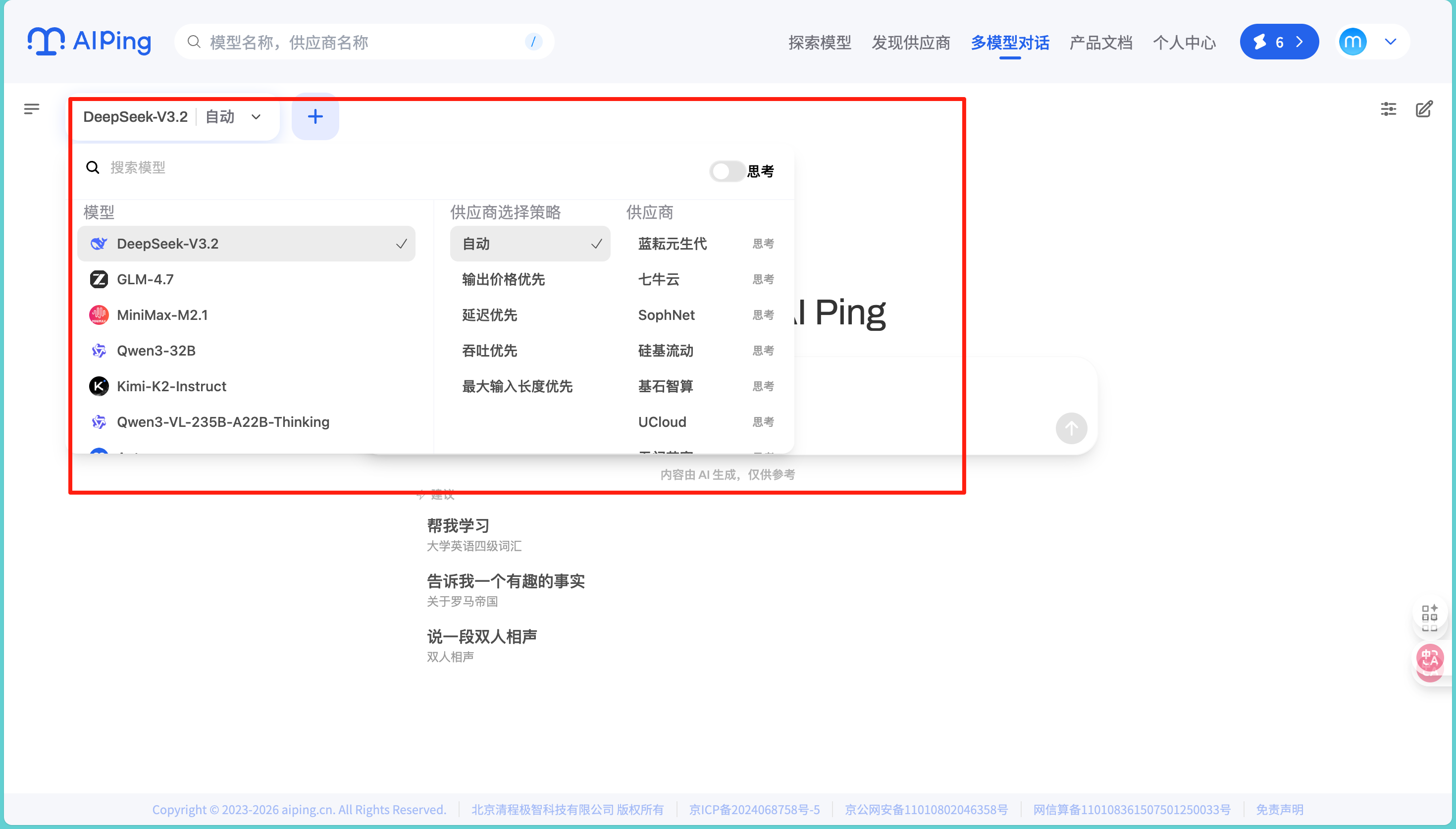Go to the 探索模型 nav item
This screenshot has height=829, width=1456.
[820, 43]
